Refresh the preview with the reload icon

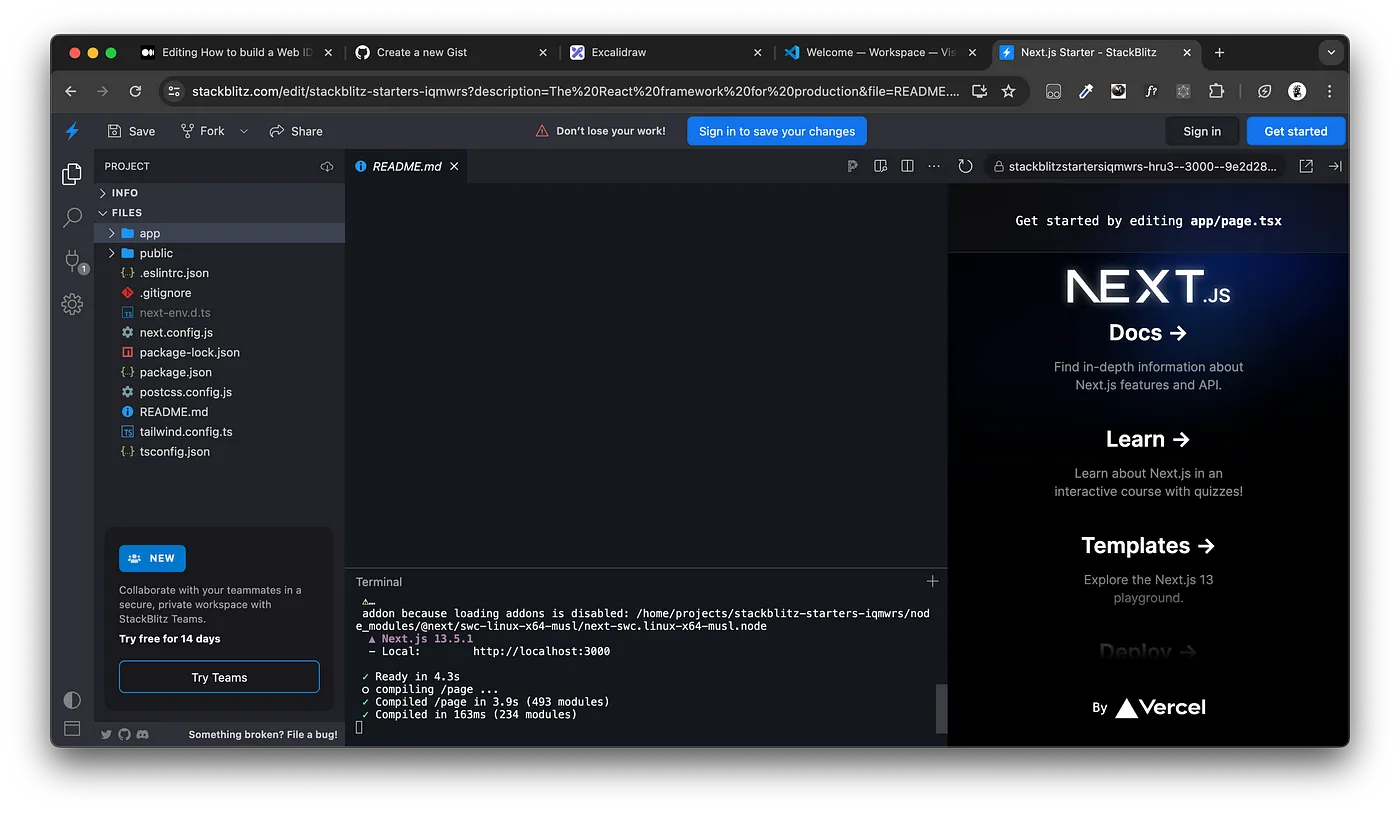pyautogui.click(x=964, y=166)
